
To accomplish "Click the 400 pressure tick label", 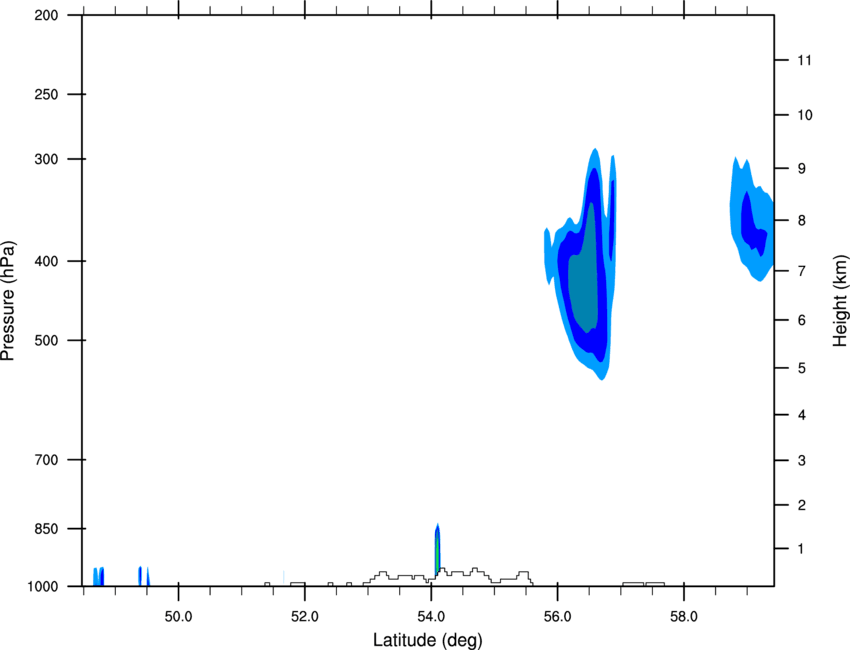I will pyautogui.click(x=46, y=261).
